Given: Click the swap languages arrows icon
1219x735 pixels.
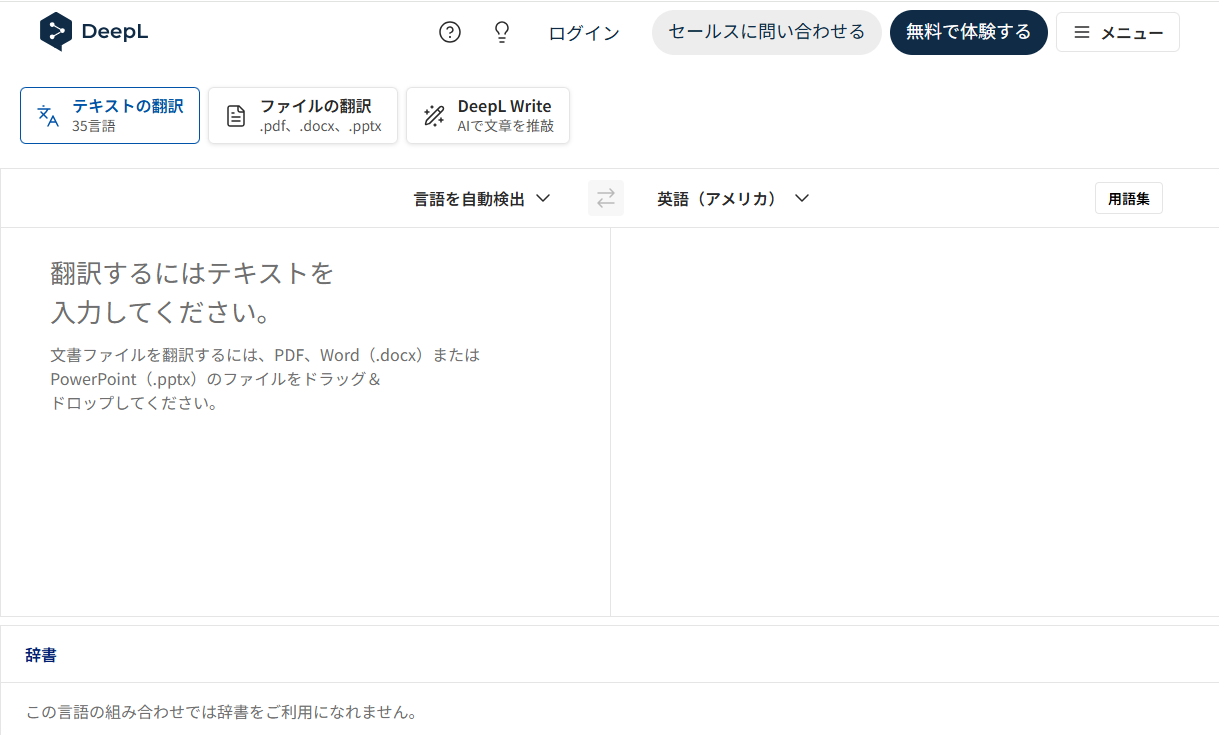Looking at the screenshot, I should click(605, 197).
